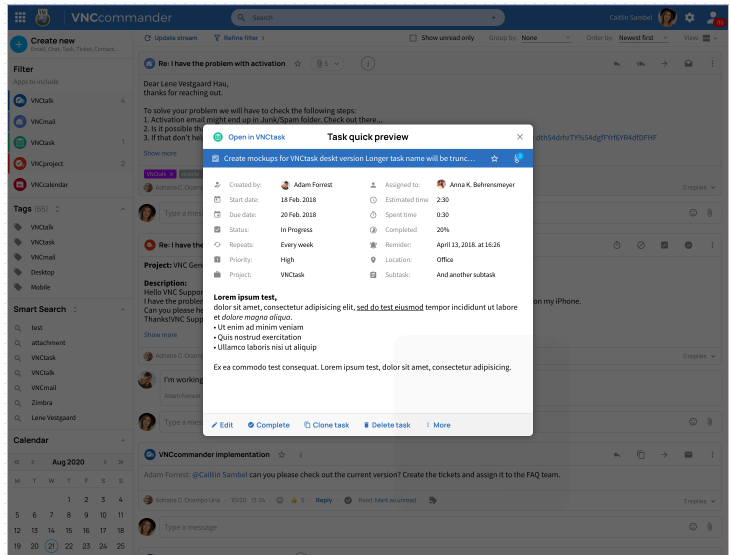Click the Desktop tag
Screen dimensions: 731x555
click(42, 272)
